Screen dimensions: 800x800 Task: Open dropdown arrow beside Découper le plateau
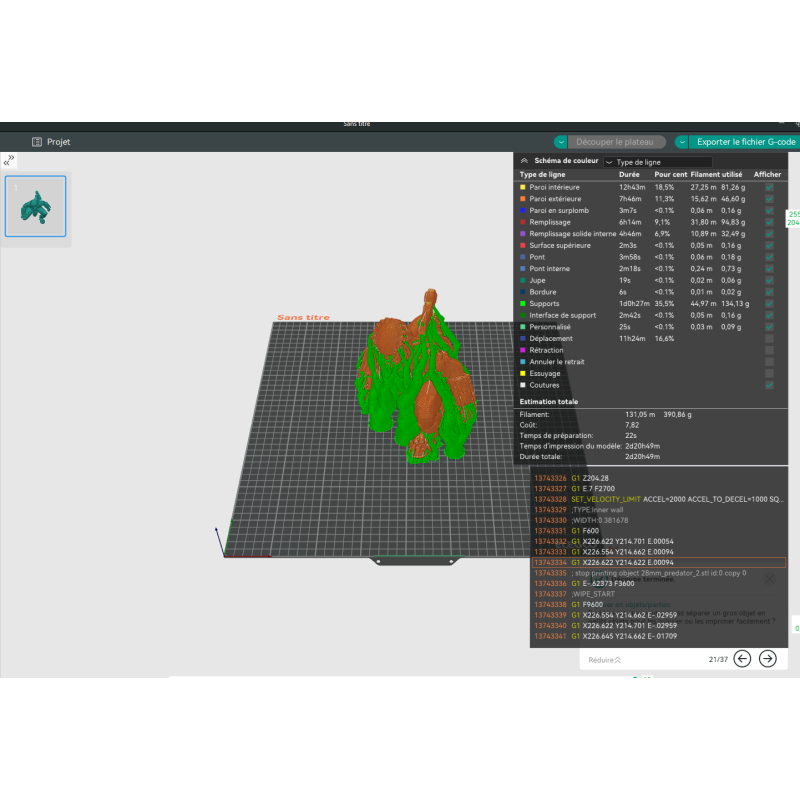[x=561, y=142]
